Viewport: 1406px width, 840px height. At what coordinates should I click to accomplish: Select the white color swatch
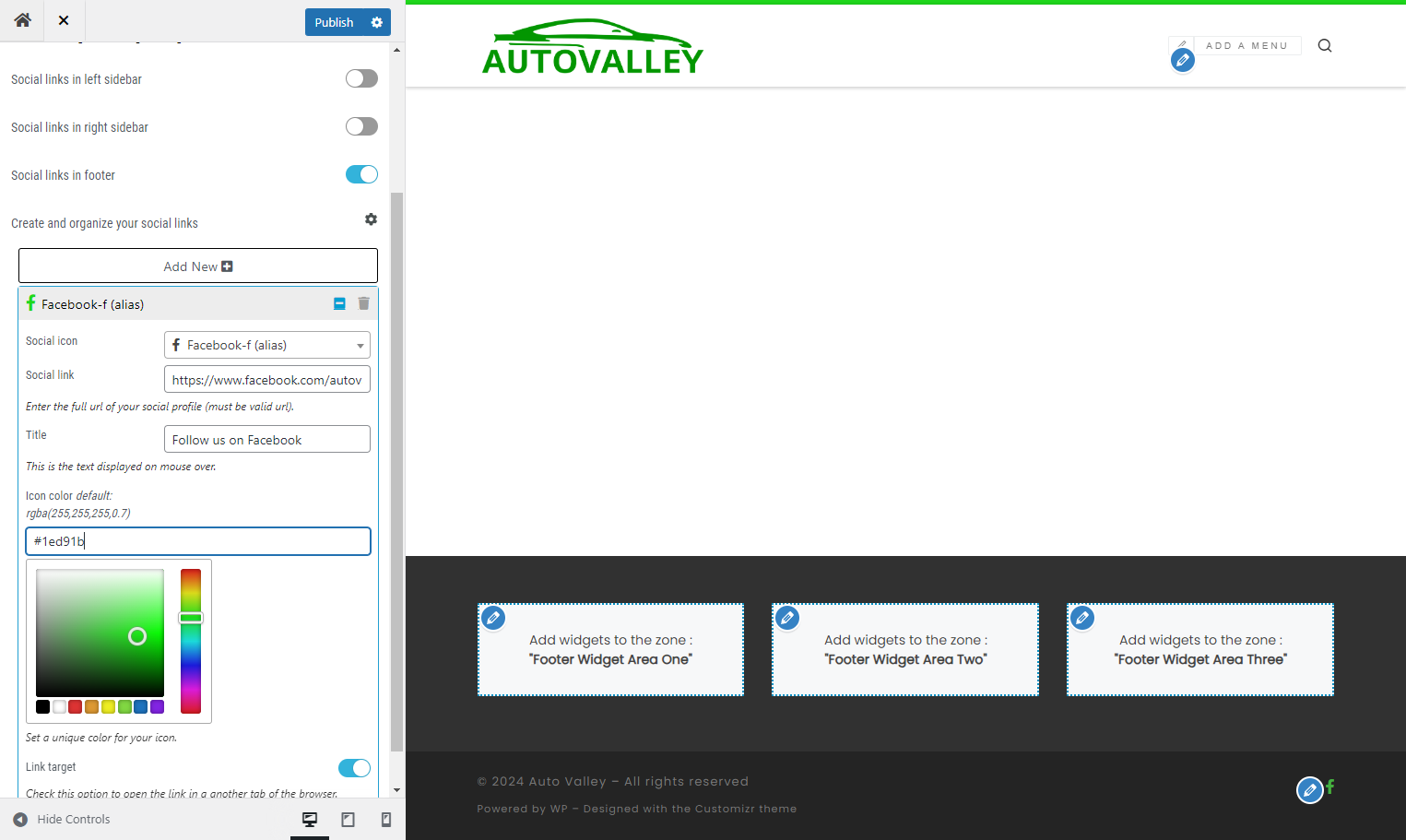[59, 706]
